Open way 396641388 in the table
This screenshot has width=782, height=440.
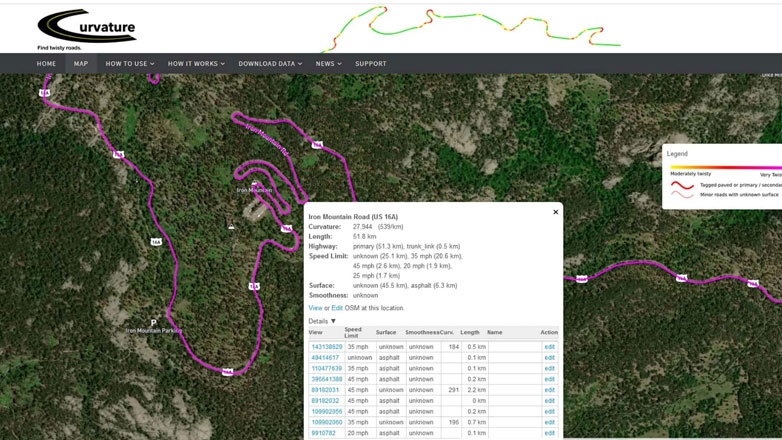coord(326,379)
